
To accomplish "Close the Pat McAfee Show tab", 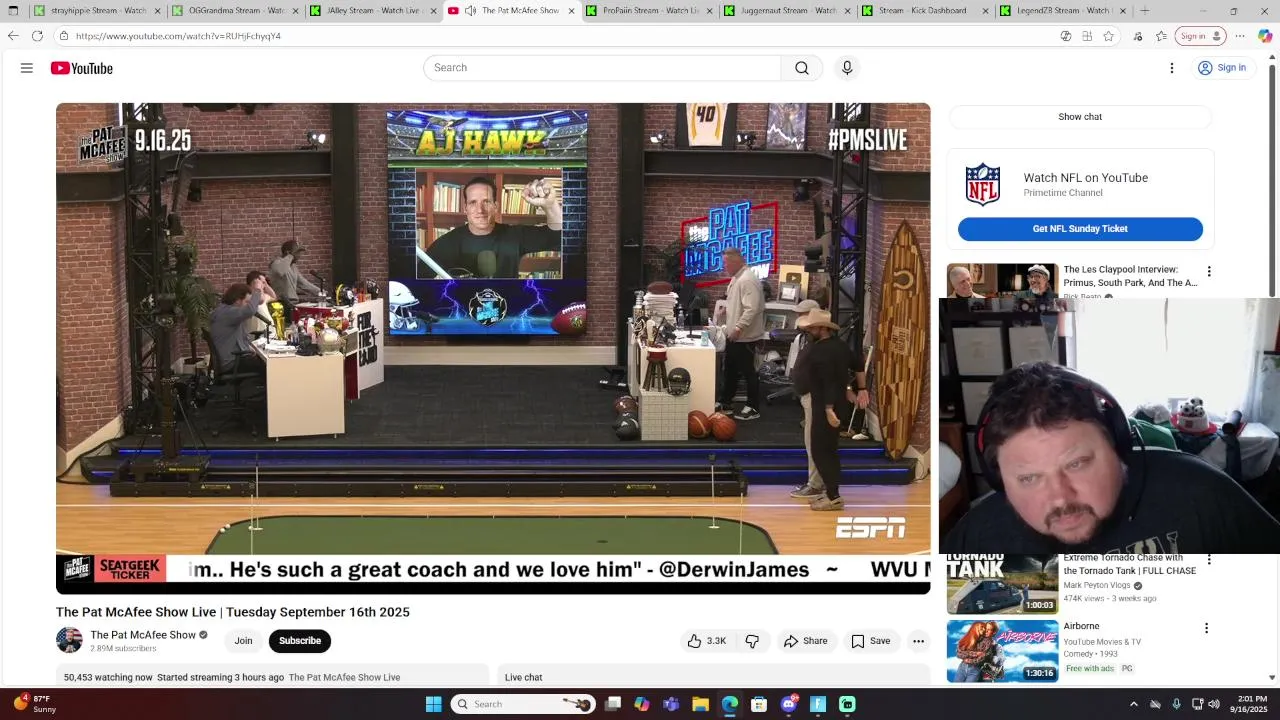I will pyautogui.click(x=572, y=11).
